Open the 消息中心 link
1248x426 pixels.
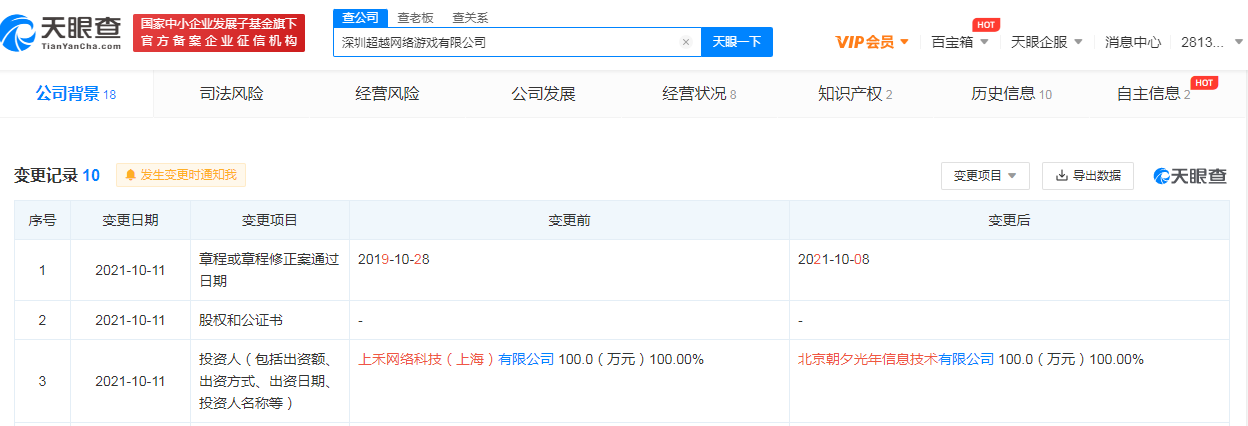1133,42
